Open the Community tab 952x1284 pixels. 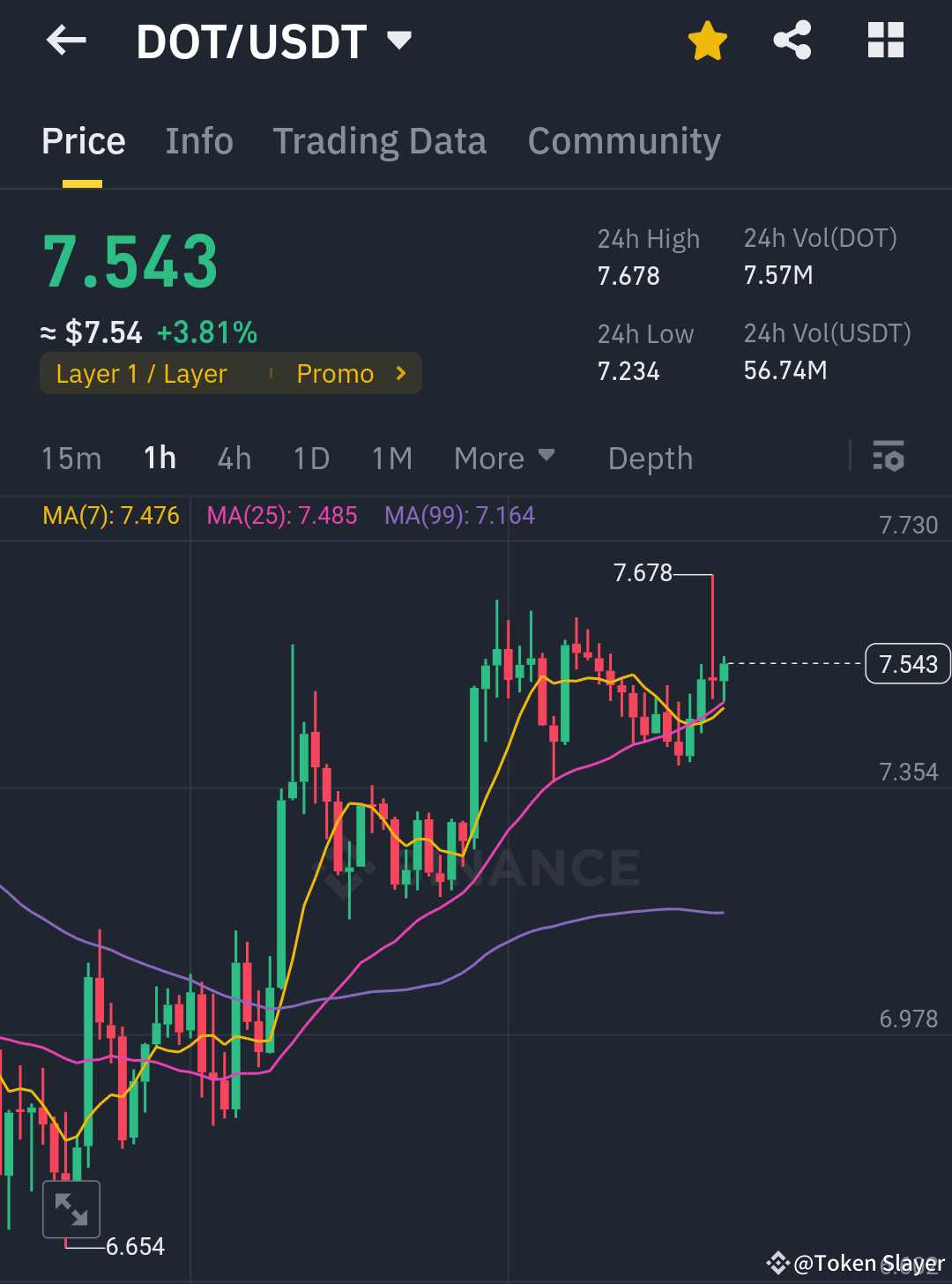pyautogui.click(x=624, y=141)
